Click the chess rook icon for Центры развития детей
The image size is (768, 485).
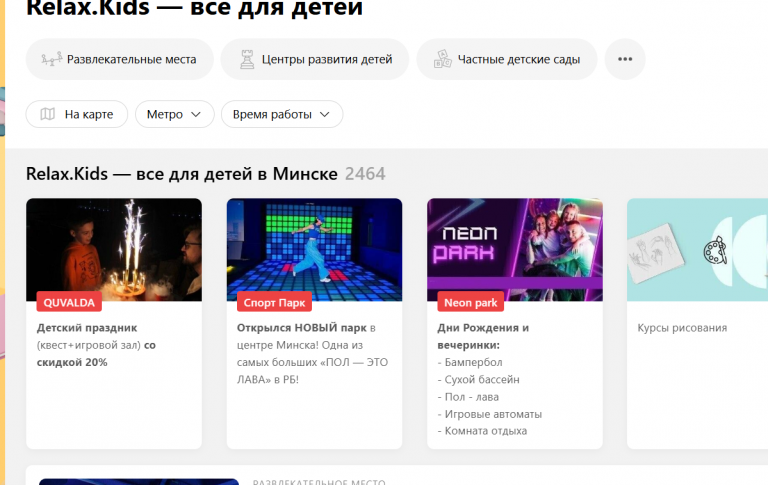[x=247, y=59]
